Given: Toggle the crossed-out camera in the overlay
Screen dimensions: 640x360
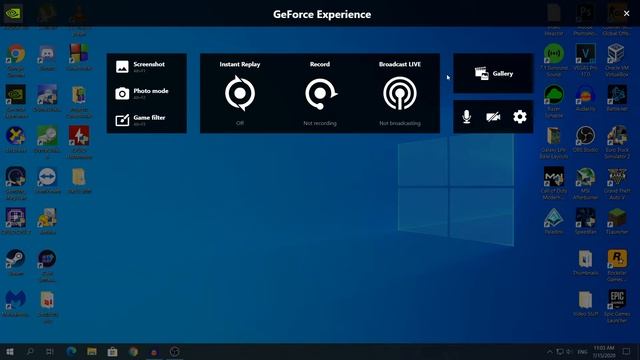Looking at the screenshot, I should (493, 117).
